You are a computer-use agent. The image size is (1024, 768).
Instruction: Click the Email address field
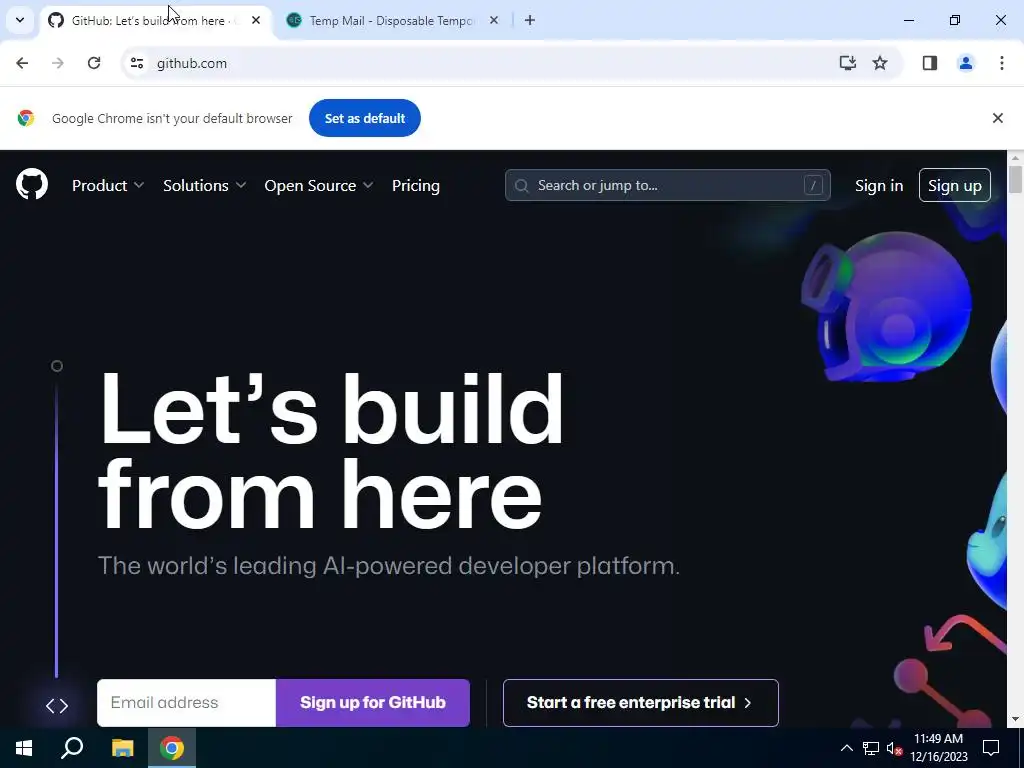click(x=186, y=703)
